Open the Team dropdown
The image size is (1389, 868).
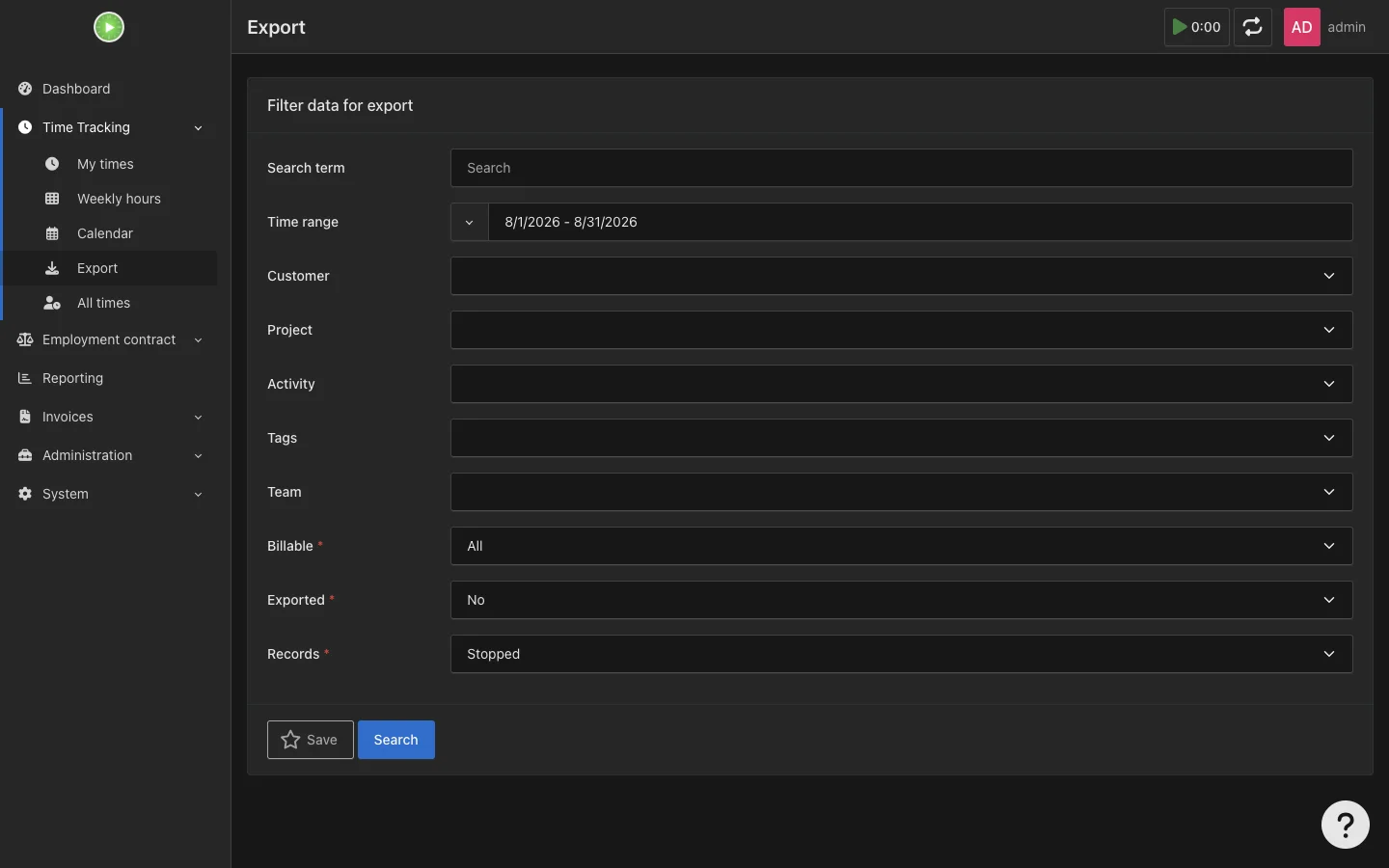tap(901, 492)
